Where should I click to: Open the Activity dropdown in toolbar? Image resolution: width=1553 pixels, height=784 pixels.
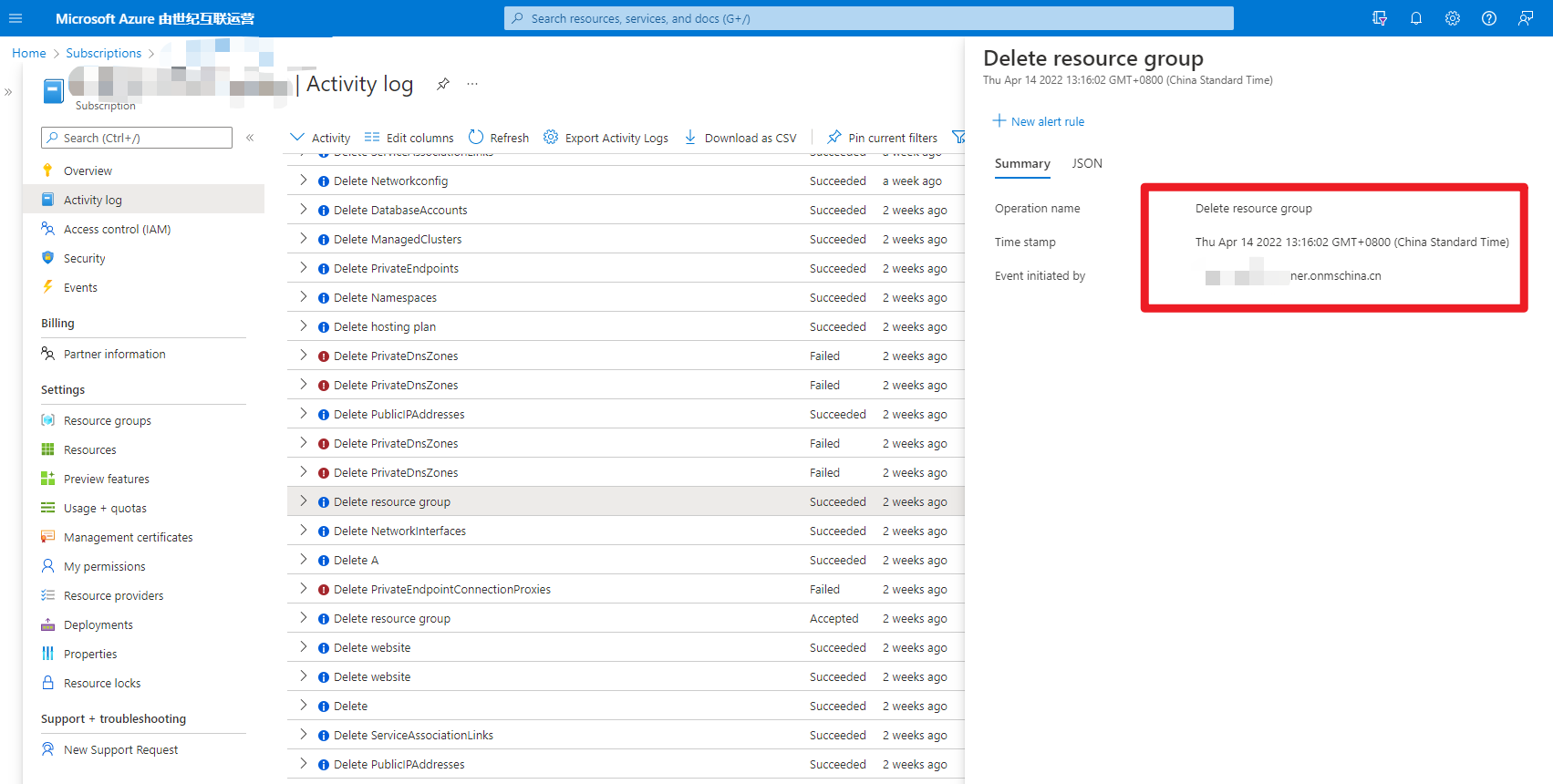pyautogui.click(x=320, y=138)
